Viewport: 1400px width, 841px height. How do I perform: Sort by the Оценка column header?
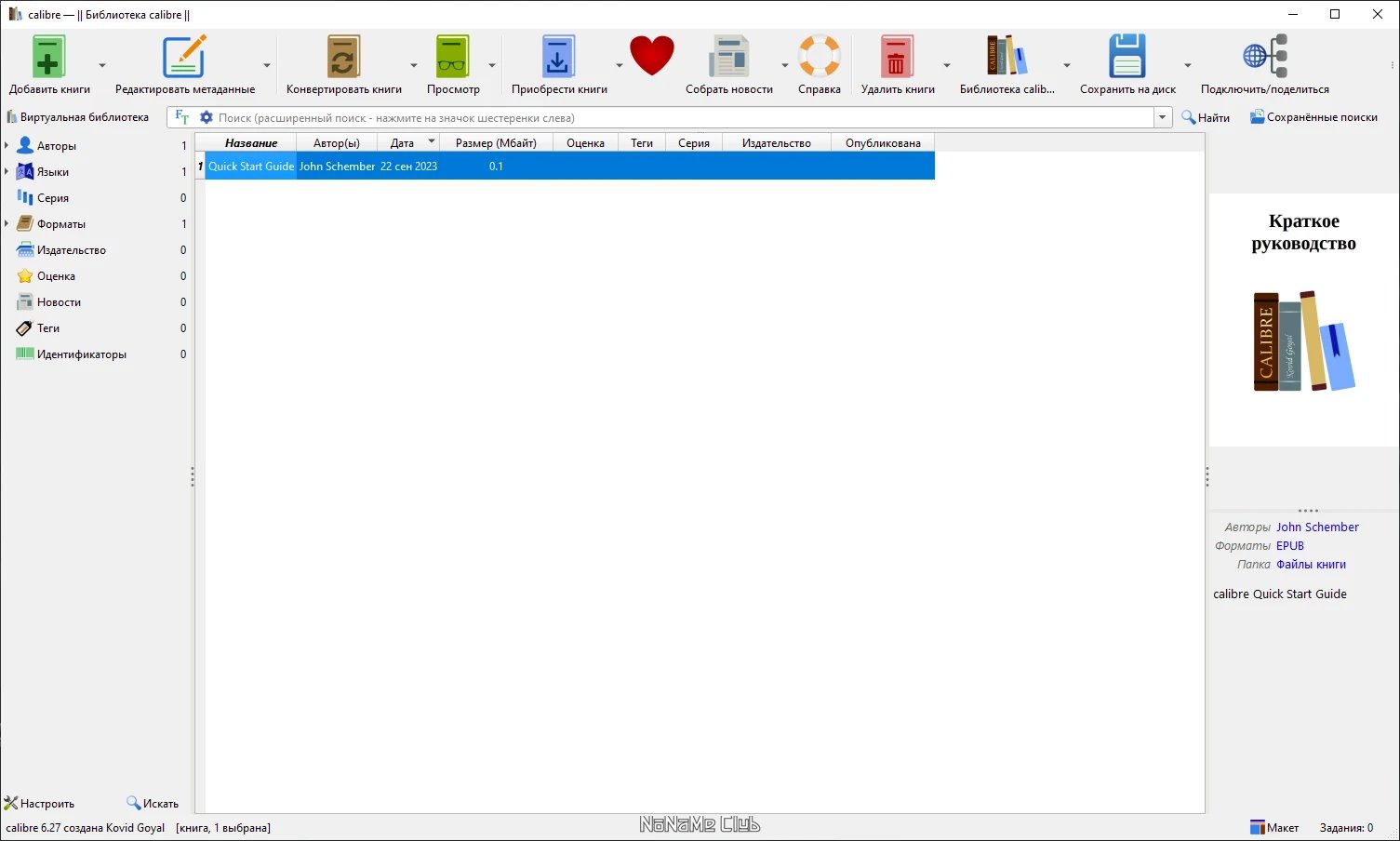tap(585, 142)
